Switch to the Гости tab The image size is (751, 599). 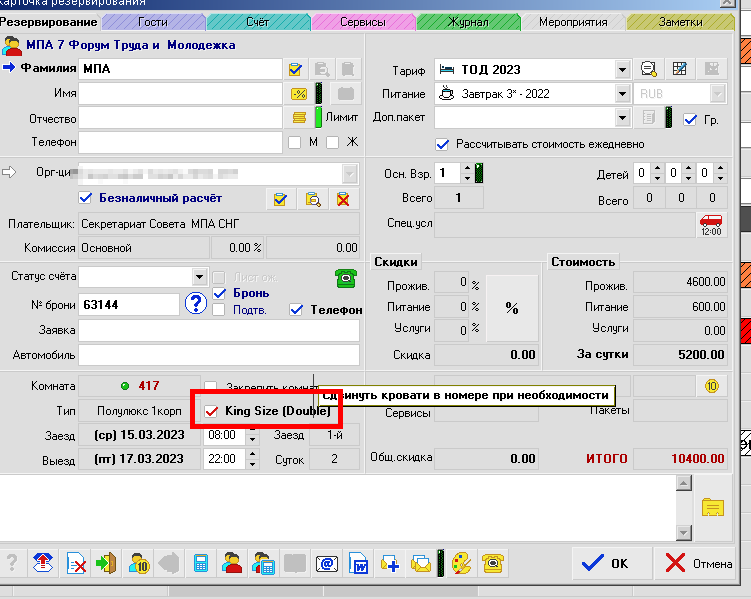tap(152, 21)
